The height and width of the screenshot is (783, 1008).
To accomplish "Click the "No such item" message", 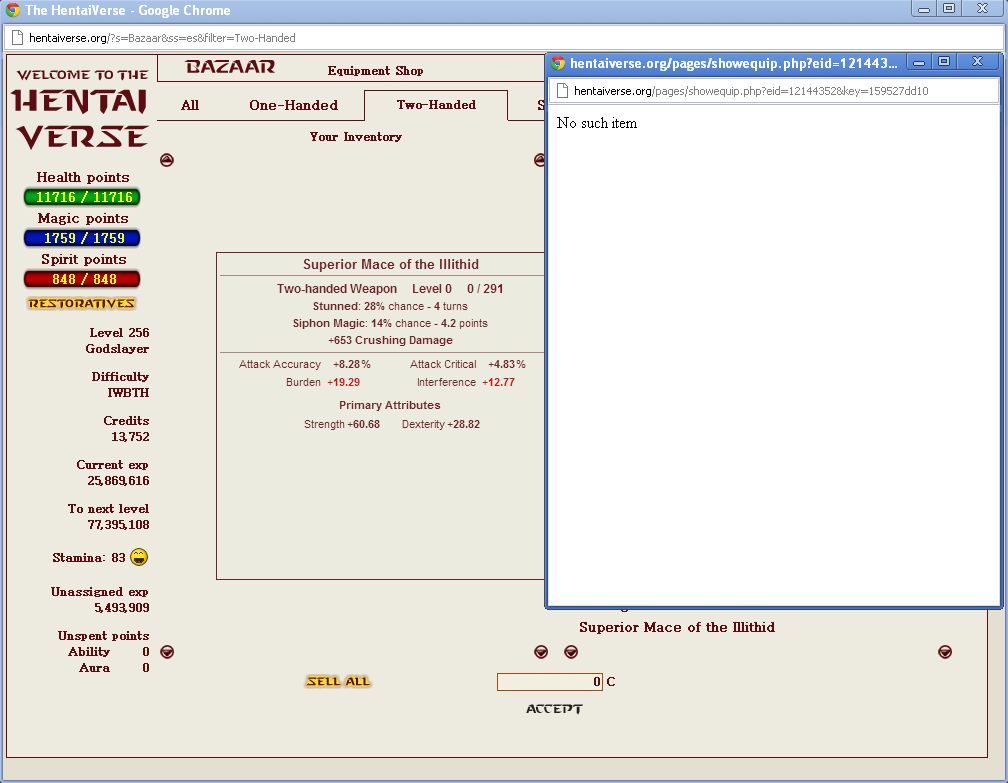I will [597, 123].
